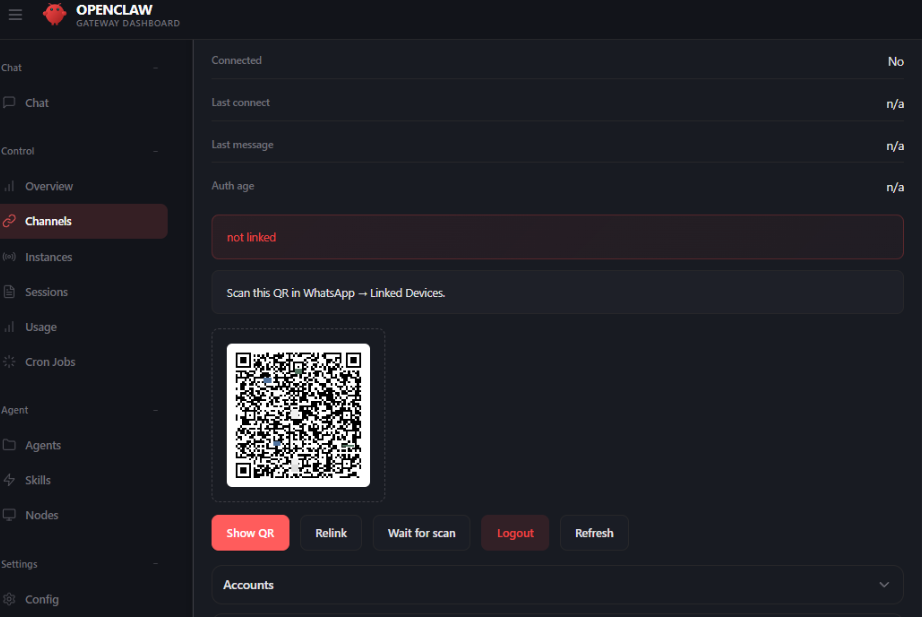Go to the Channels menu item

pos(48,222)
